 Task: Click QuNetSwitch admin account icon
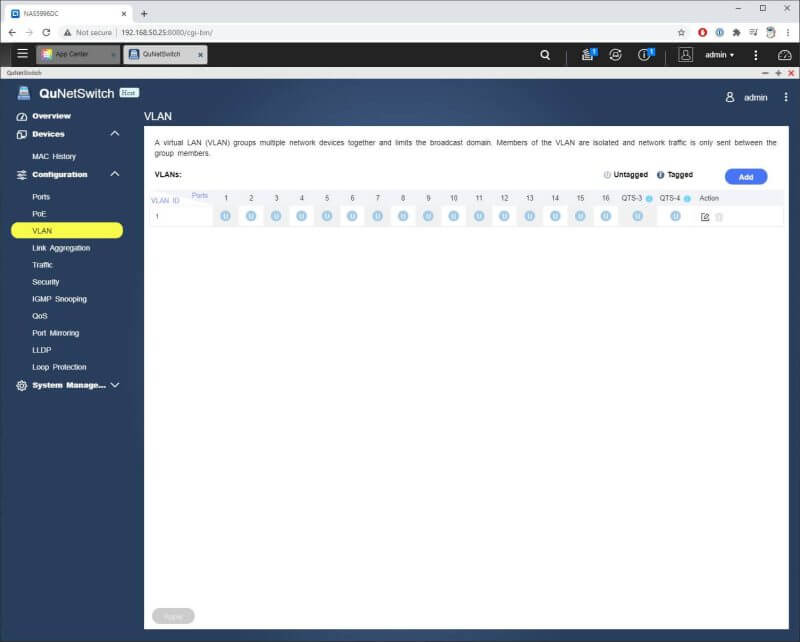pos(730,97)
